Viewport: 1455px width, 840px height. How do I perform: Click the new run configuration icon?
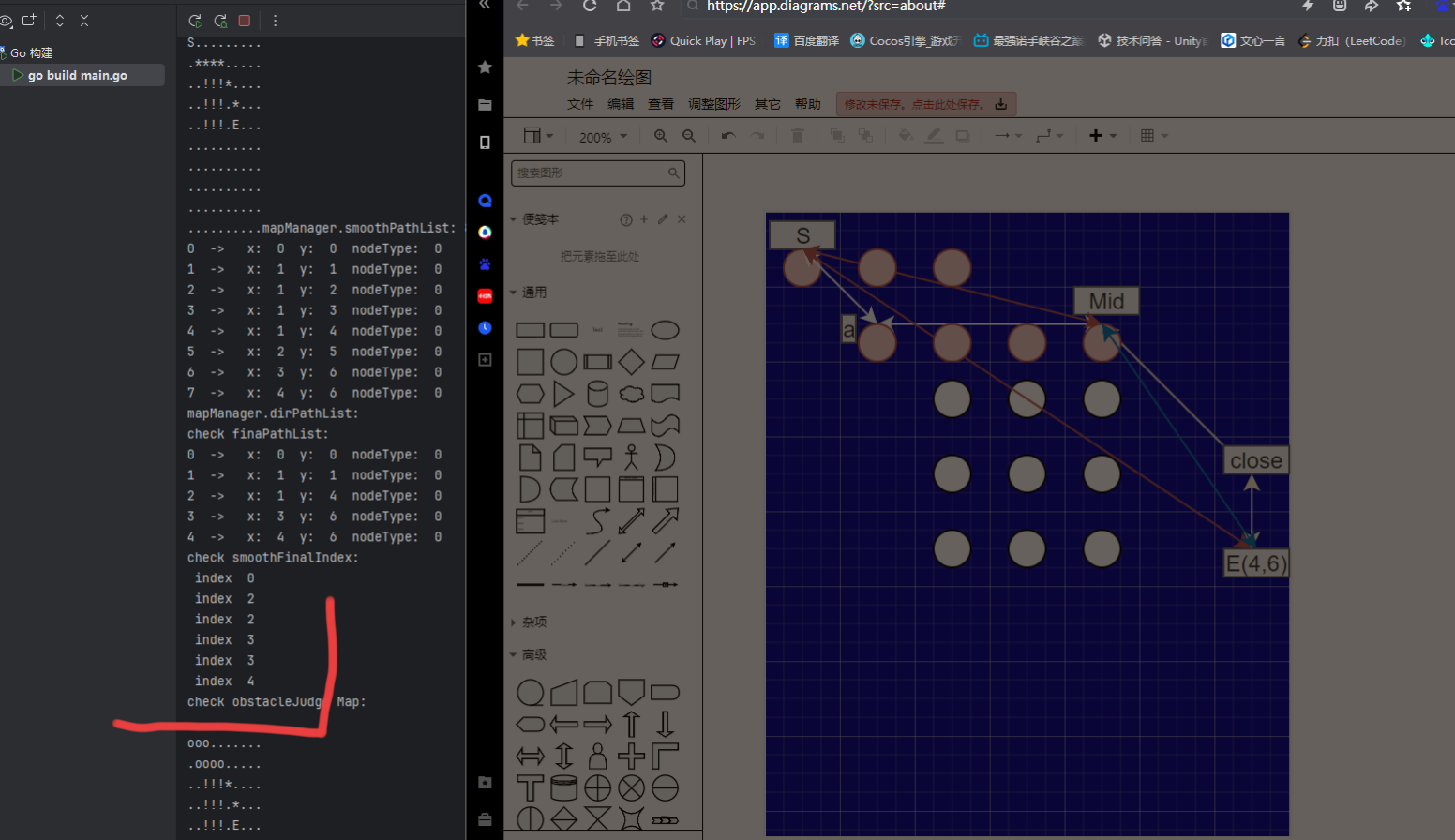(x=29, y=20)
